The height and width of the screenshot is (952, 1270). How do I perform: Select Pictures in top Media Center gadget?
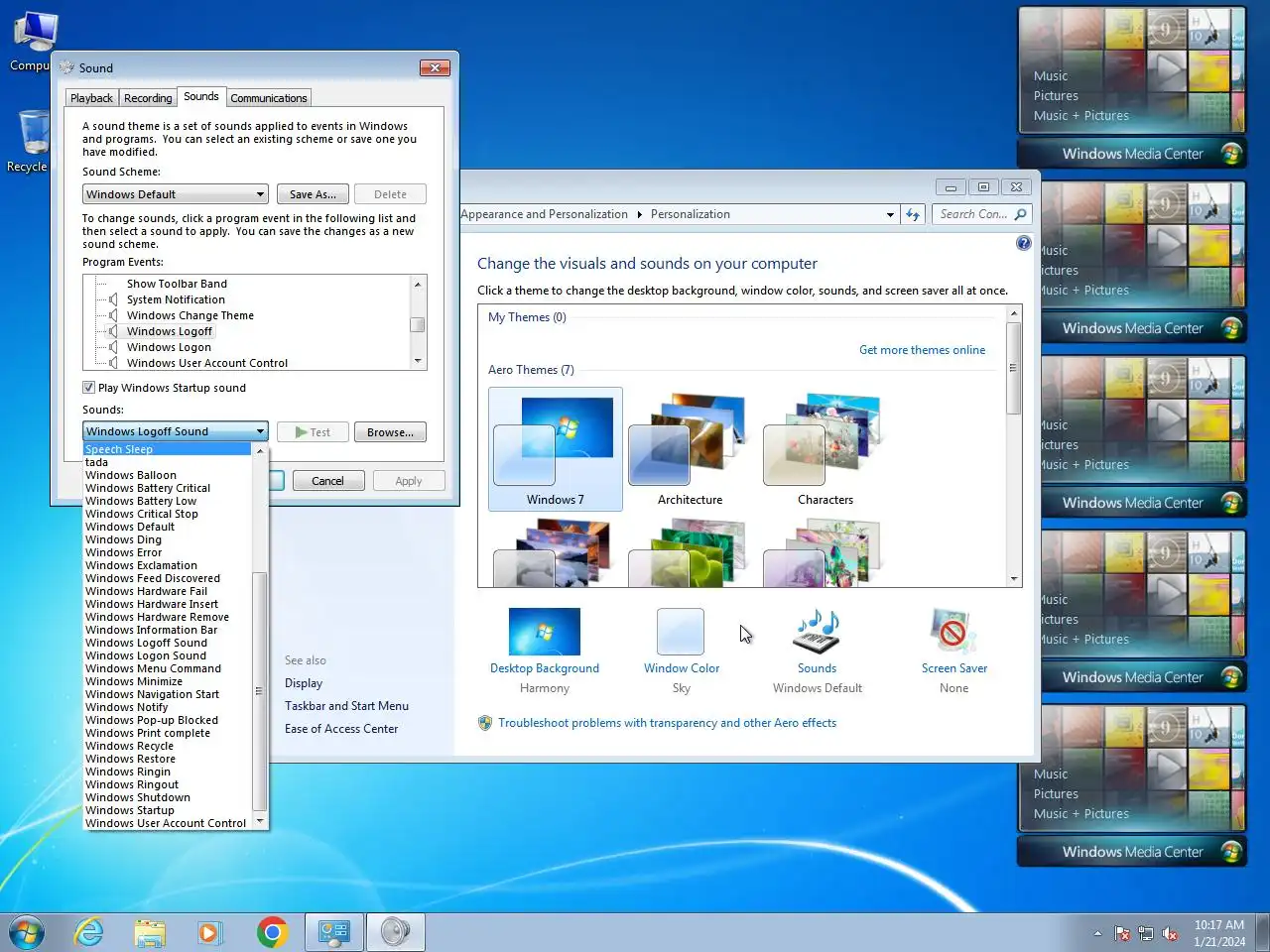(x=1056, y=96)
